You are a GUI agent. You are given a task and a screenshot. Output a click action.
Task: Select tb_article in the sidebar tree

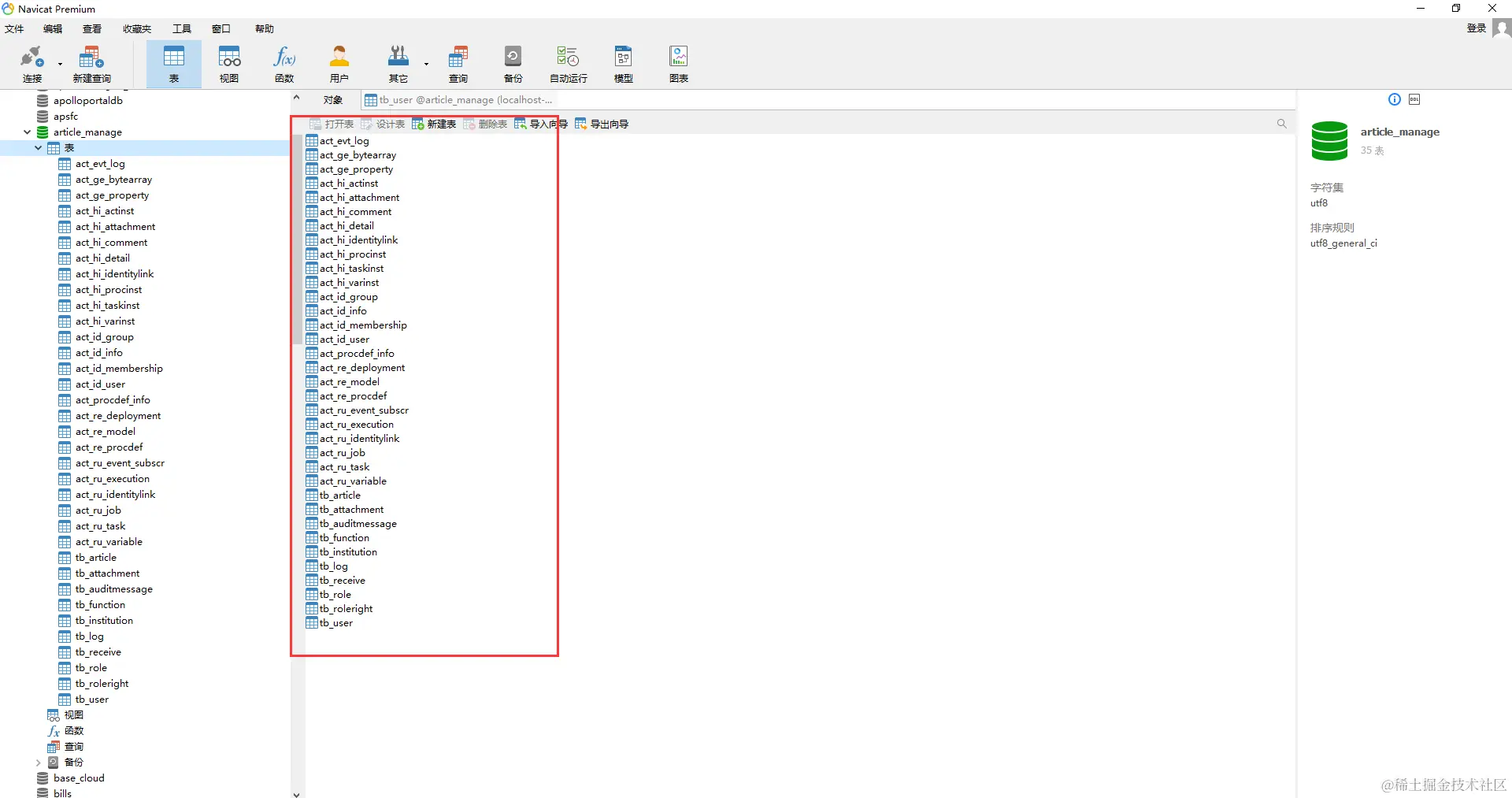[96, 558]
